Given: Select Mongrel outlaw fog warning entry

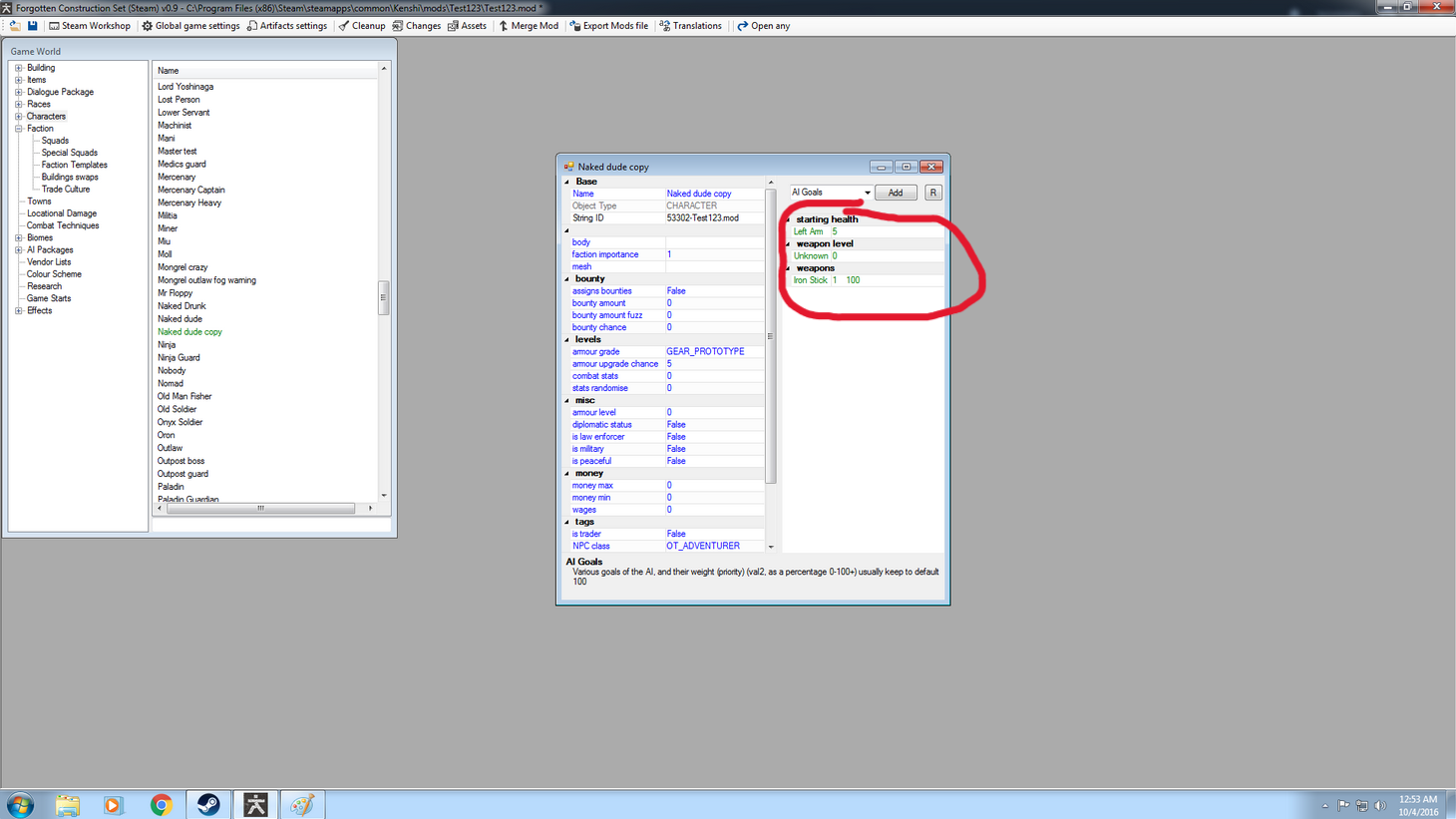Looking at the screenshot, I should click(x=206, y=280).
